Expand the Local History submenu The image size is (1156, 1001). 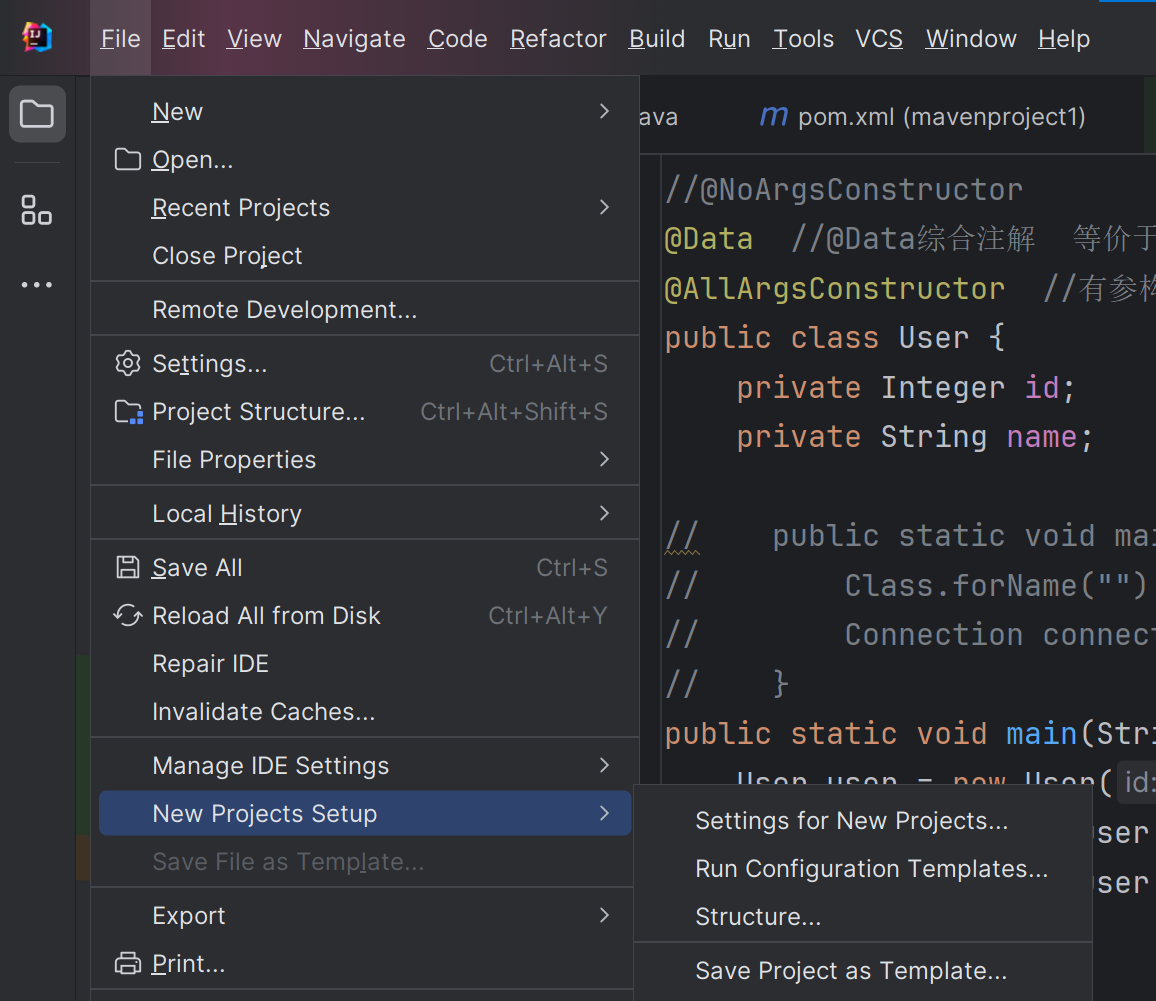(604, 513)
